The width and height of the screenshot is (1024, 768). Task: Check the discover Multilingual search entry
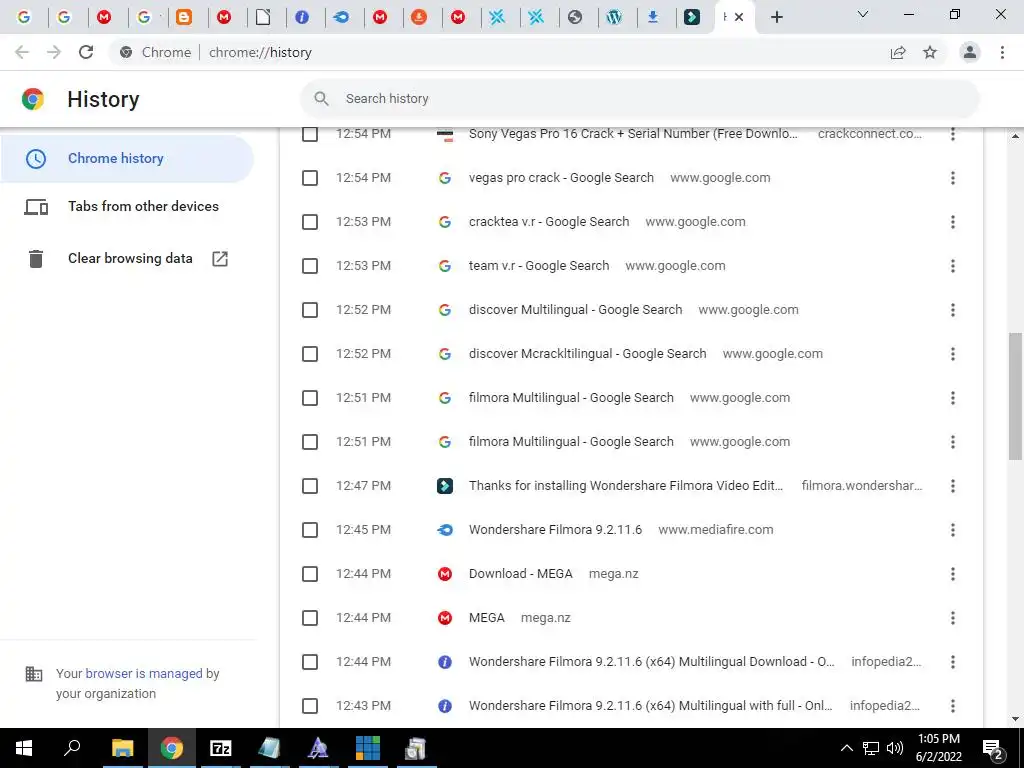click(x=310, y=310)
